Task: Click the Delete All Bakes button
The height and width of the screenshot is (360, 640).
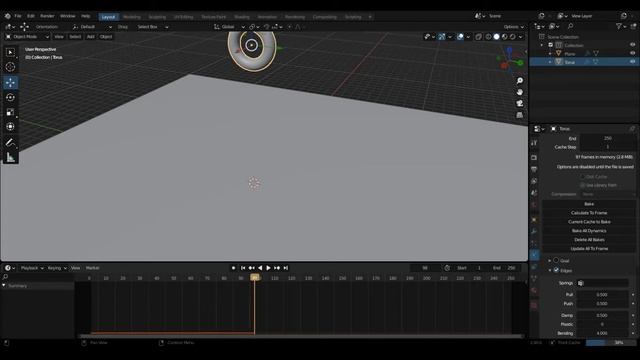Action: click(x=589, y=240)
